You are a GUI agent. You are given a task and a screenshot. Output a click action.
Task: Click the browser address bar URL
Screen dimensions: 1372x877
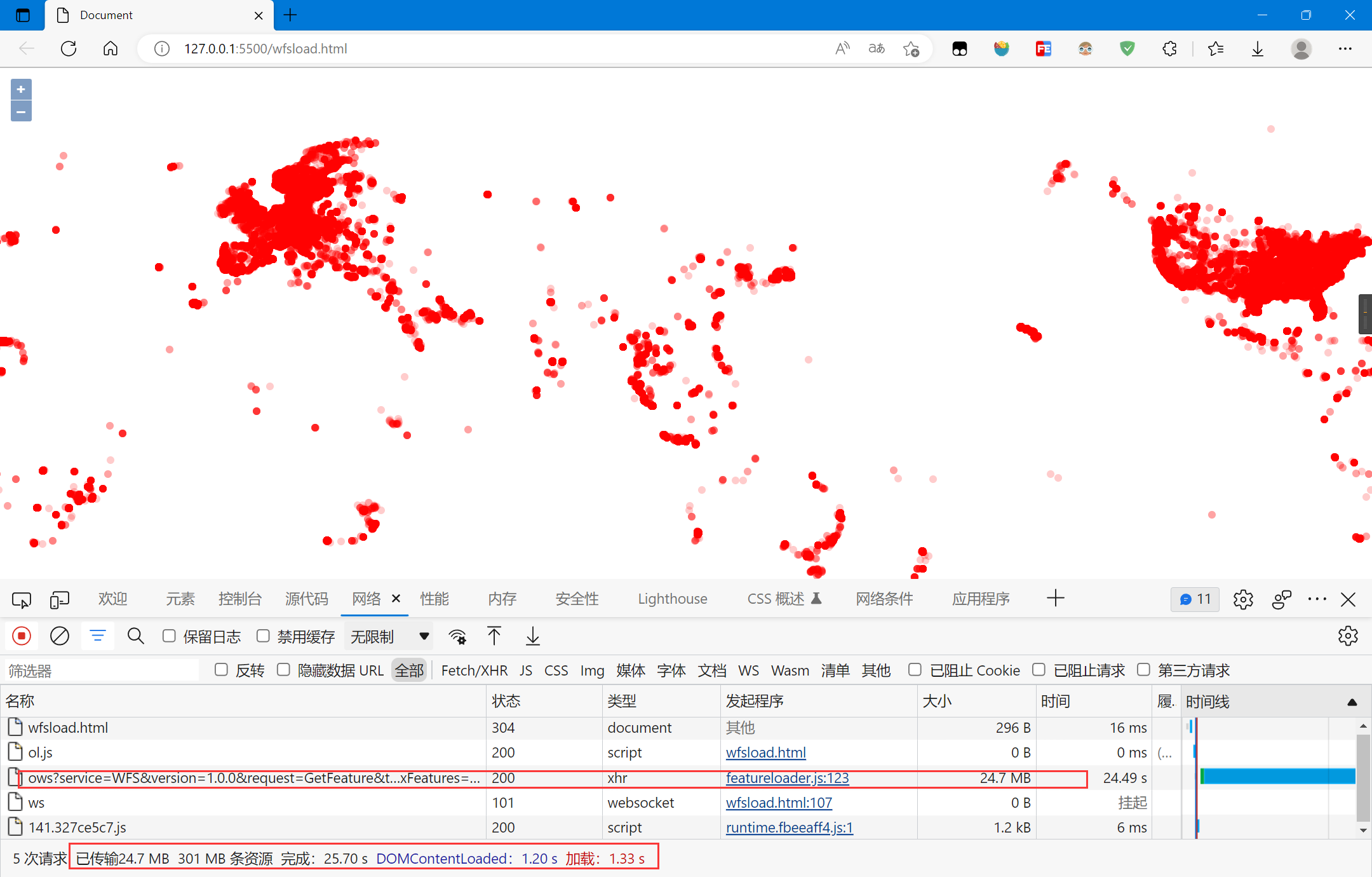266,48
